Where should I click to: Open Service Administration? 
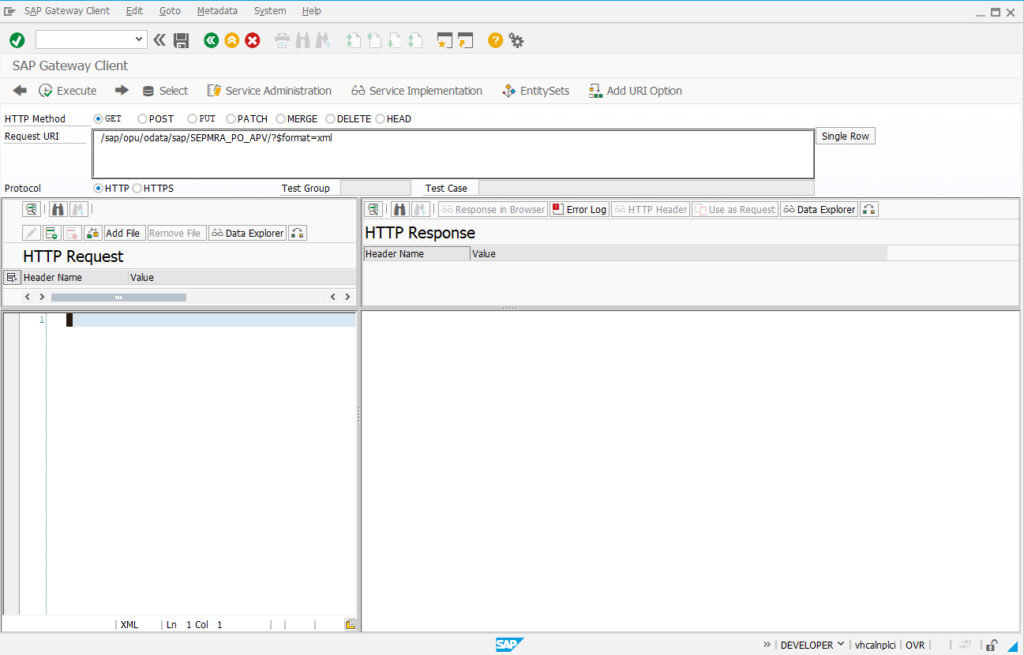click(x=269, y=91)
